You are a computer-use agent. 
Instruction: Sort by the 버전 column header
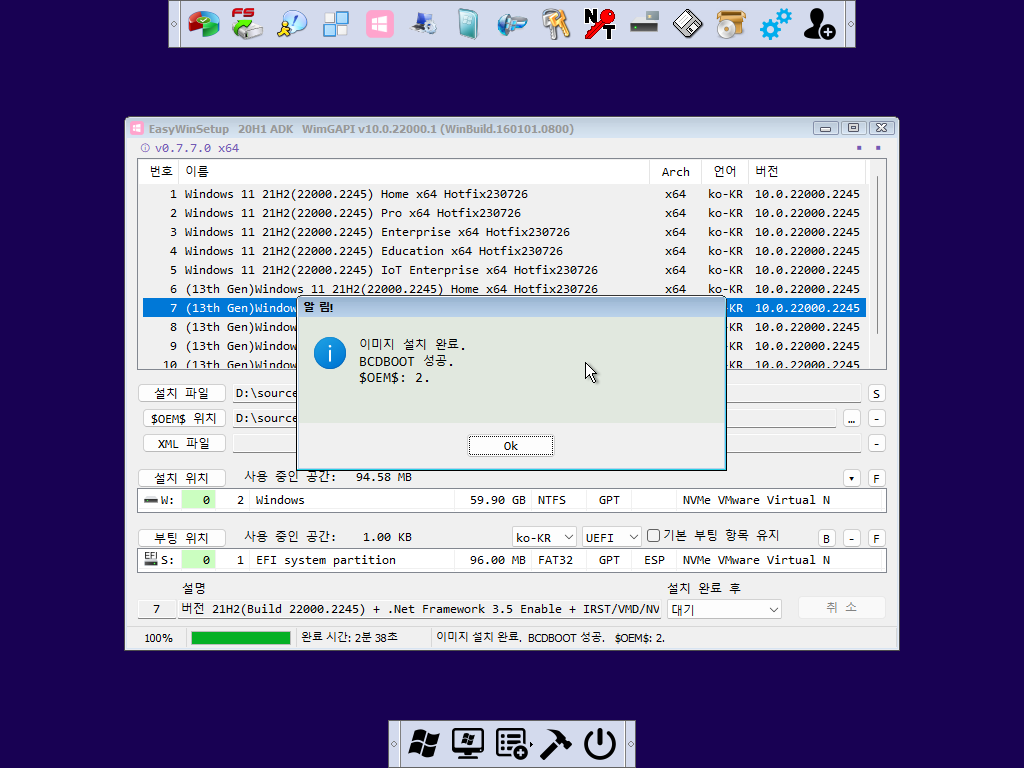click(807, 172)
